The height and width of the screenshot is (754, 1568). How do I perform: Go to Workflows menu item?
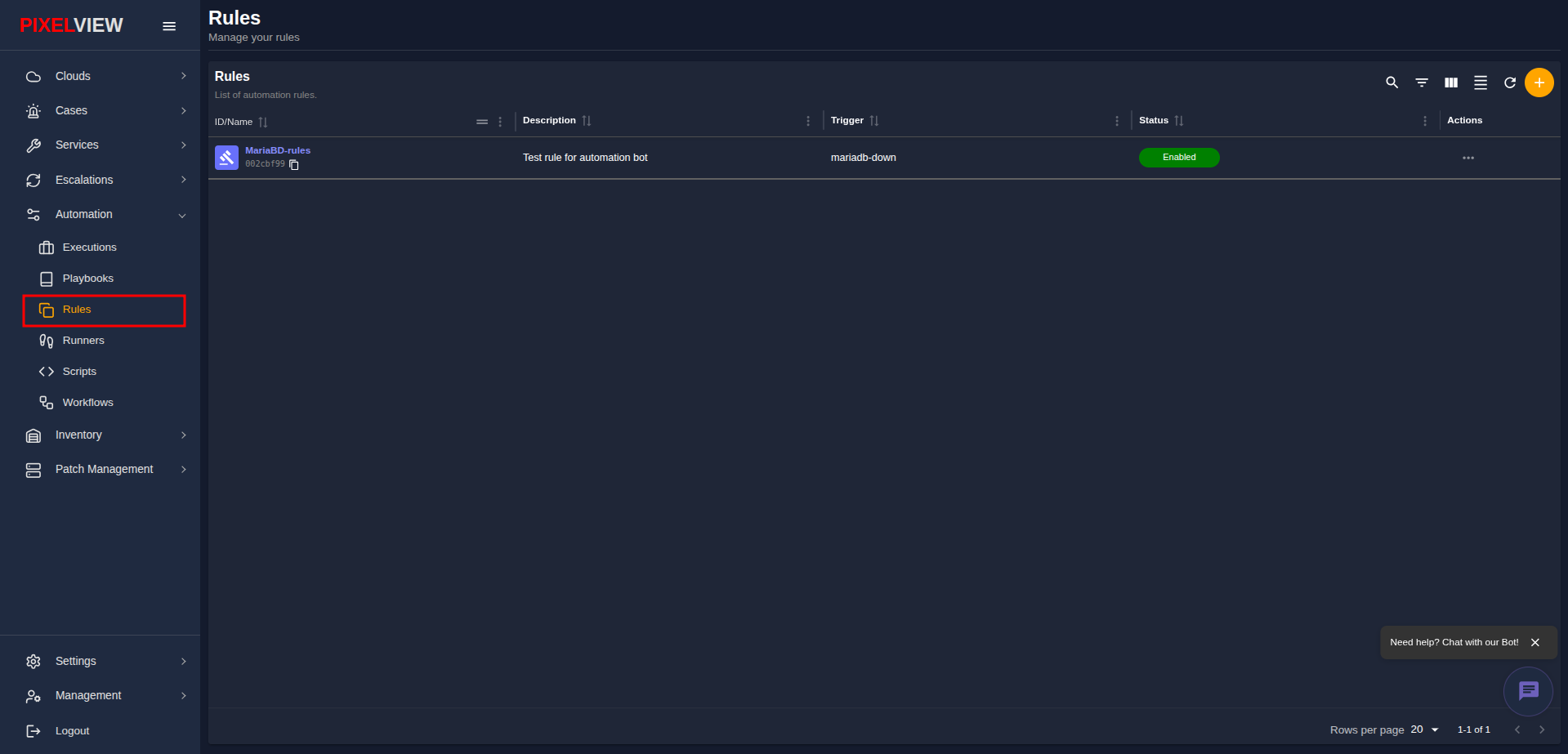[x=87, y=403]
